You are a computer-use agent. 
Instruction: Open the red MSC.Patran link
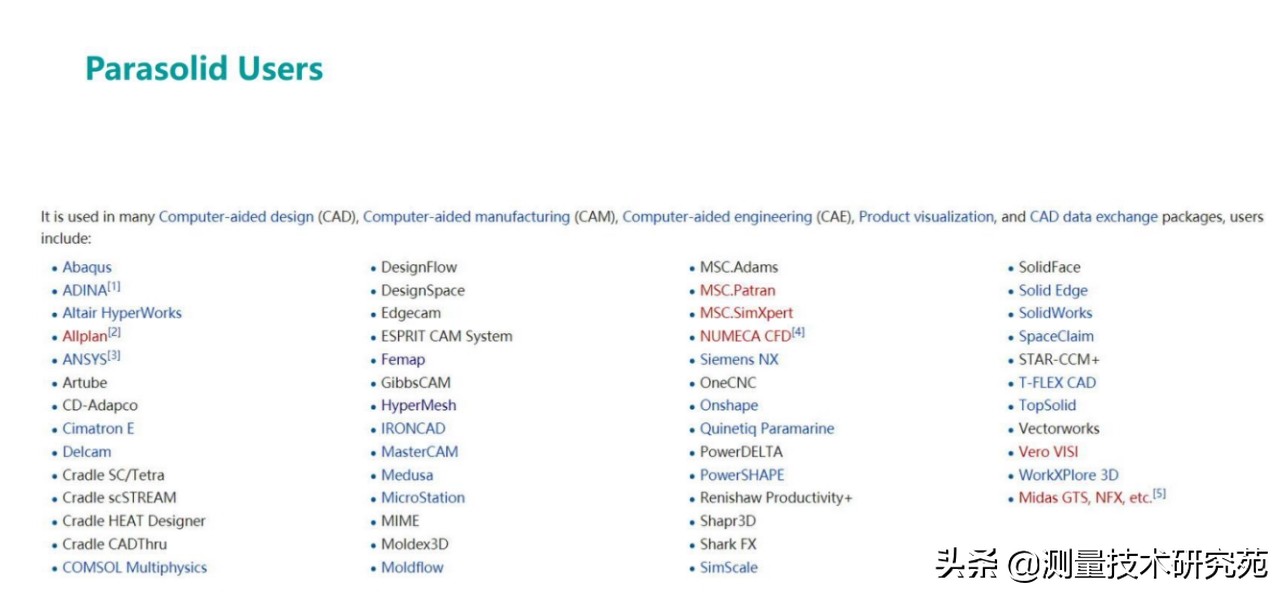tap(737, 290)
